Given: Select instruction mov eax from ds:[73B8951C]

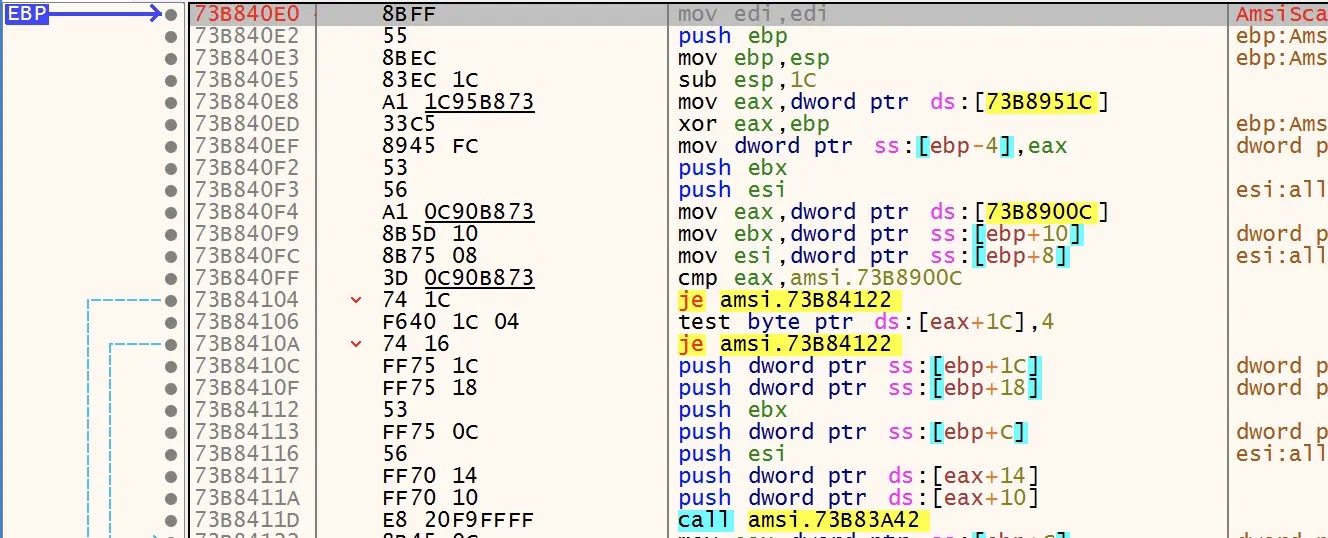Looking at the screenshot, I should [x=894, y=102].
